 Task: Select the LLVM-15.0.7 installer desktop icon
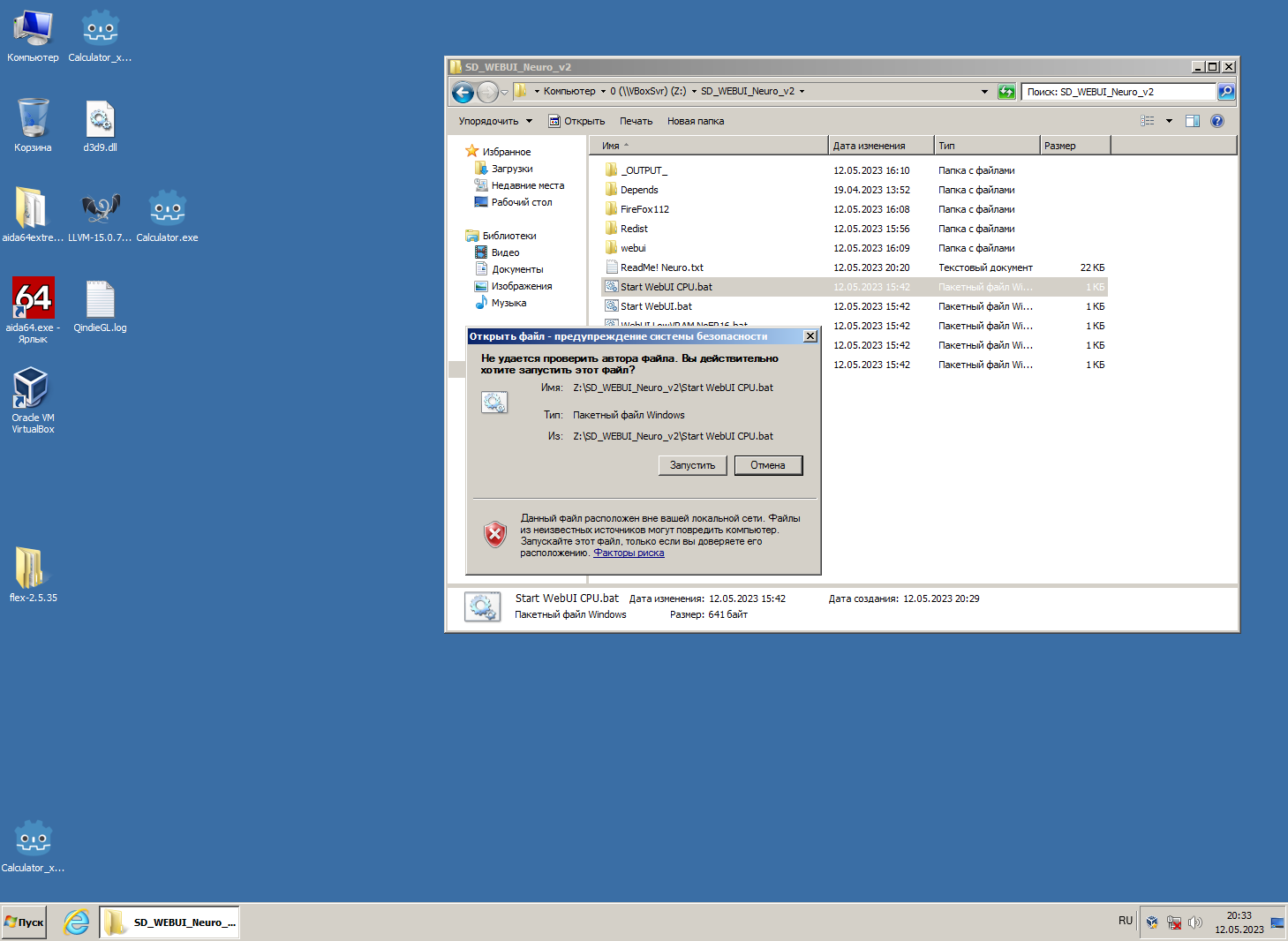[100, 215]
